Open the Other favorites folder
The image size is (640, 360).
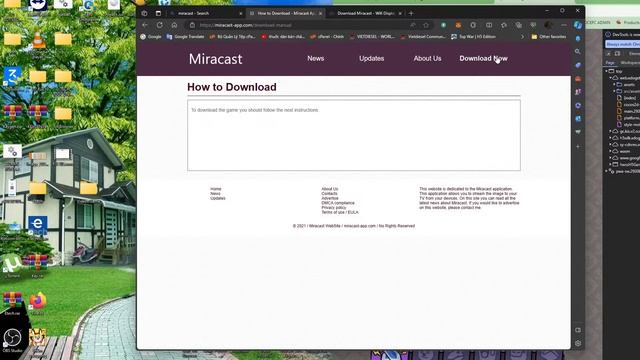pos(549,37)
